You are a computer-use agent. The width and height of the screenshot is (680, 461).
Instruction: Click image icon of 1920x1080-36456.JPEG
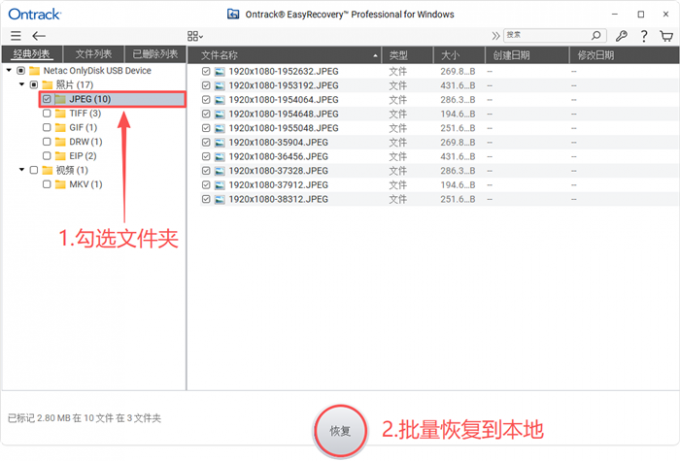220,157
